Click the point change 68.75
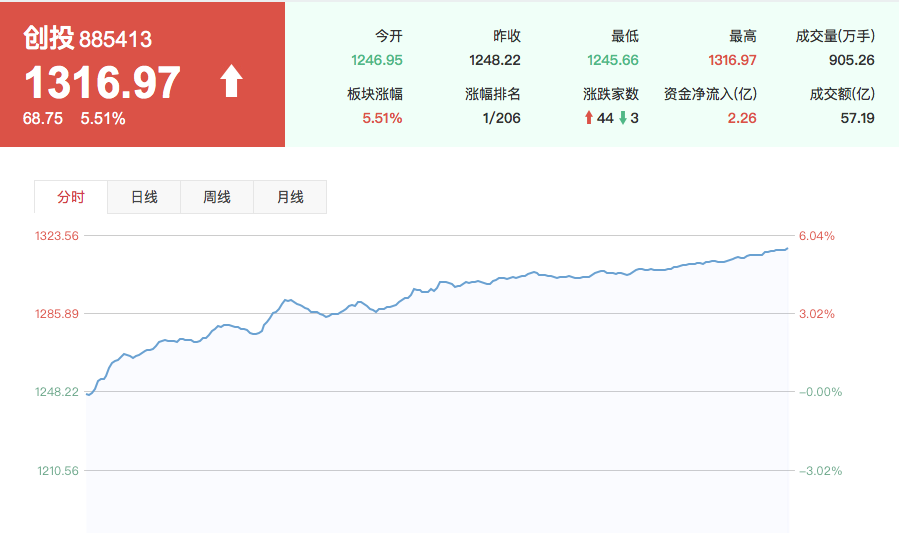This screenshot has height=533, width=899. [x=42, y=119]
